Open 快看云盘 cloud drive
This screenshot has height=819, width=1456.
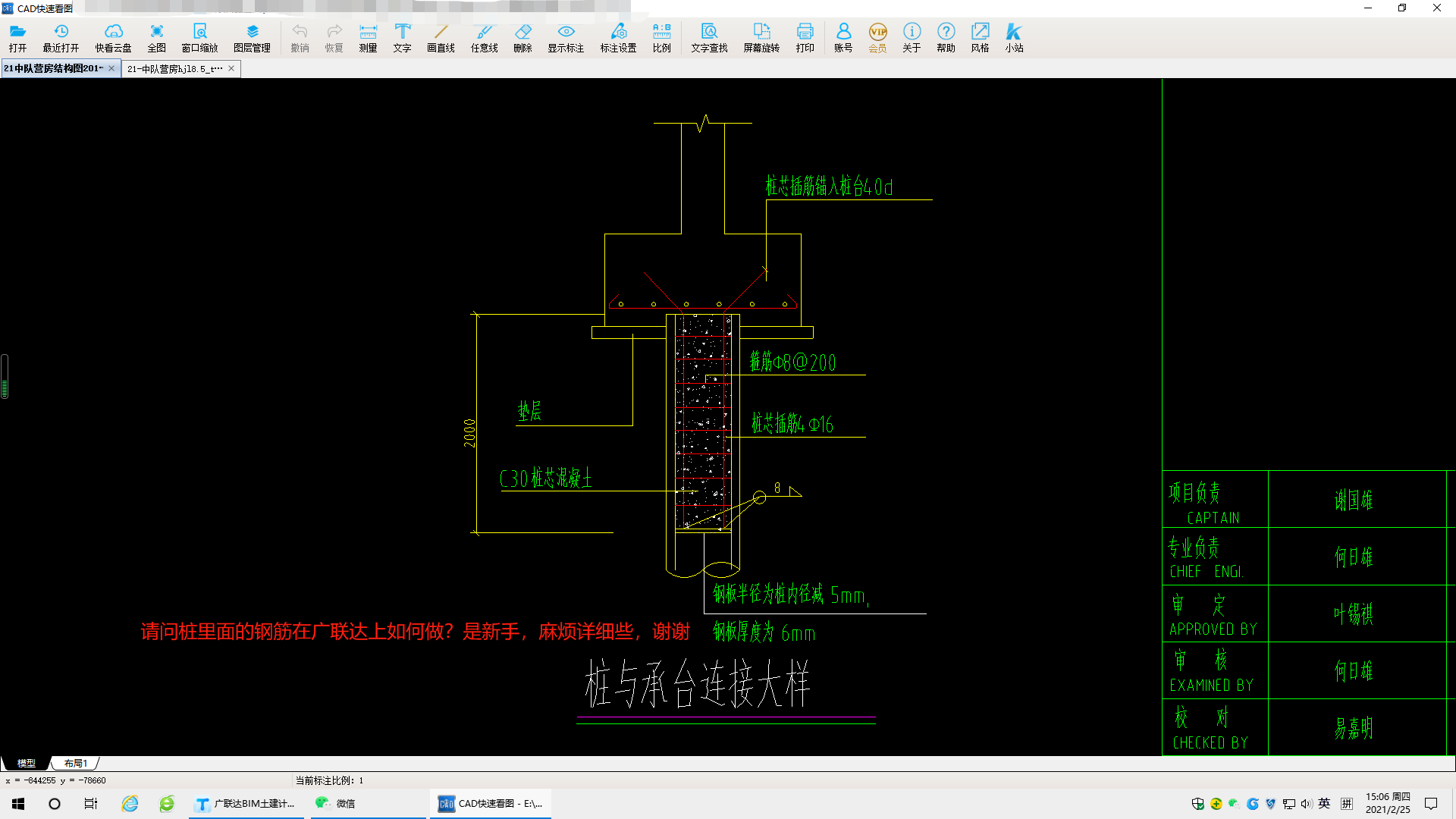(x=113, y=37)
